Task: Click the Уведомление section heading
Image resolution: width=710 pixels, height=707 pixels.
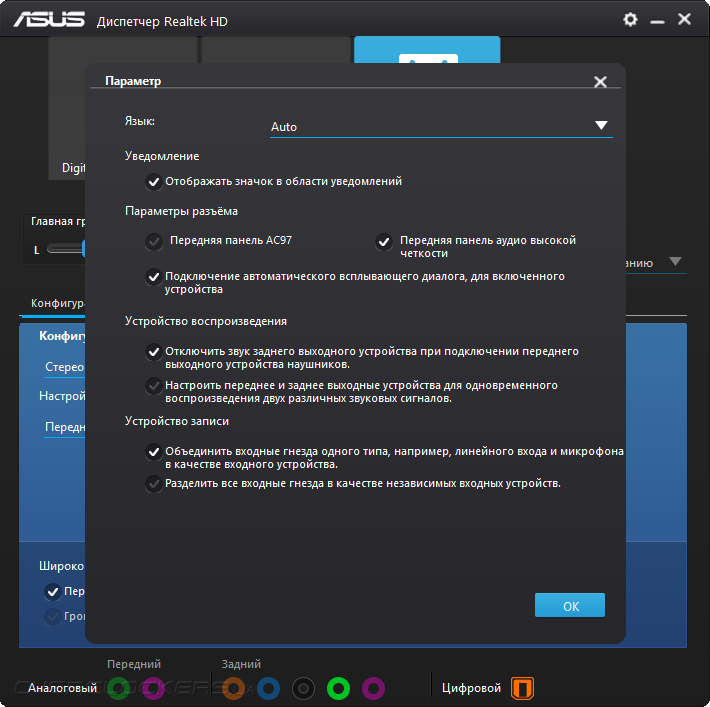Action: 162,156
